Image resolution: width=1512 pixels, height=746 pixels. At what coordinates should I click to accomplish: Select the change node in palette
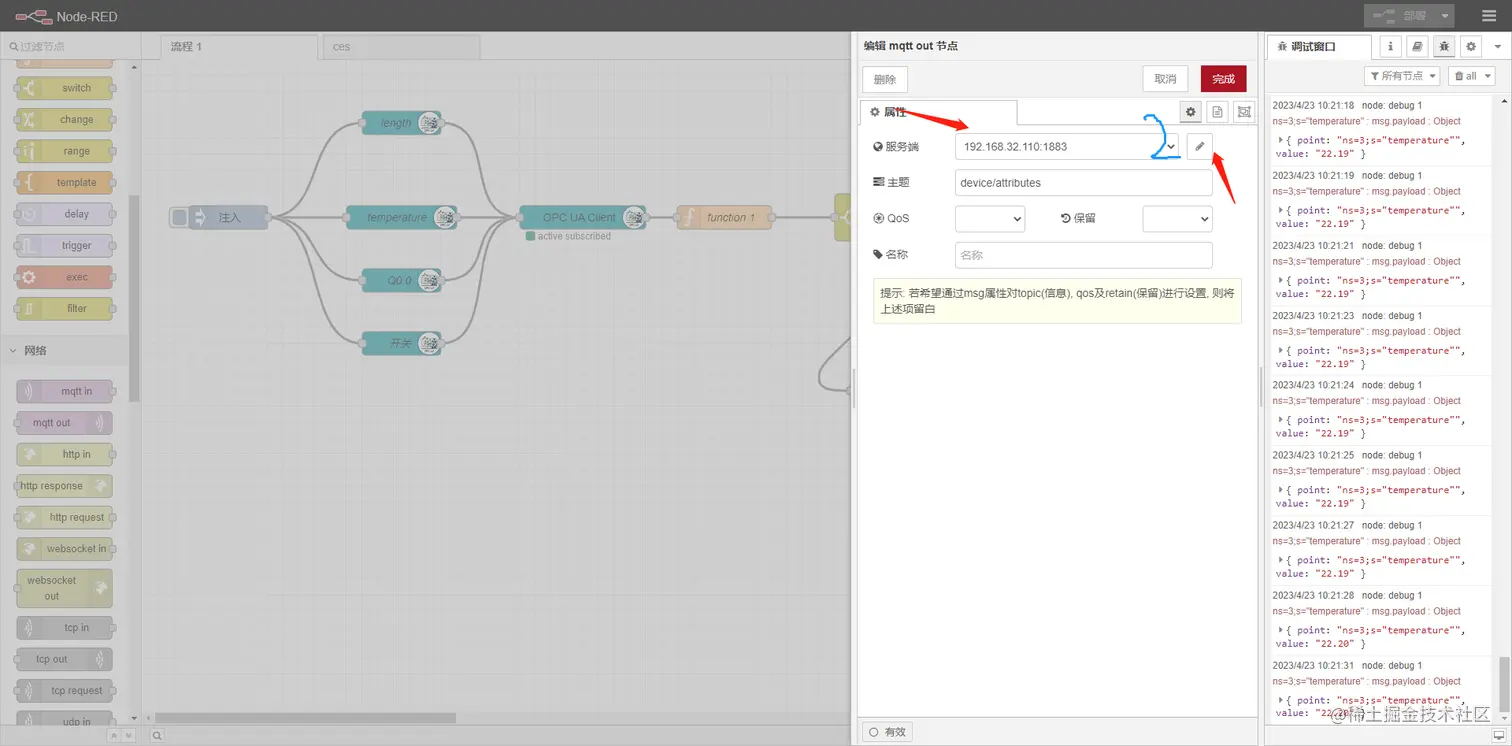tap(64, 119)
